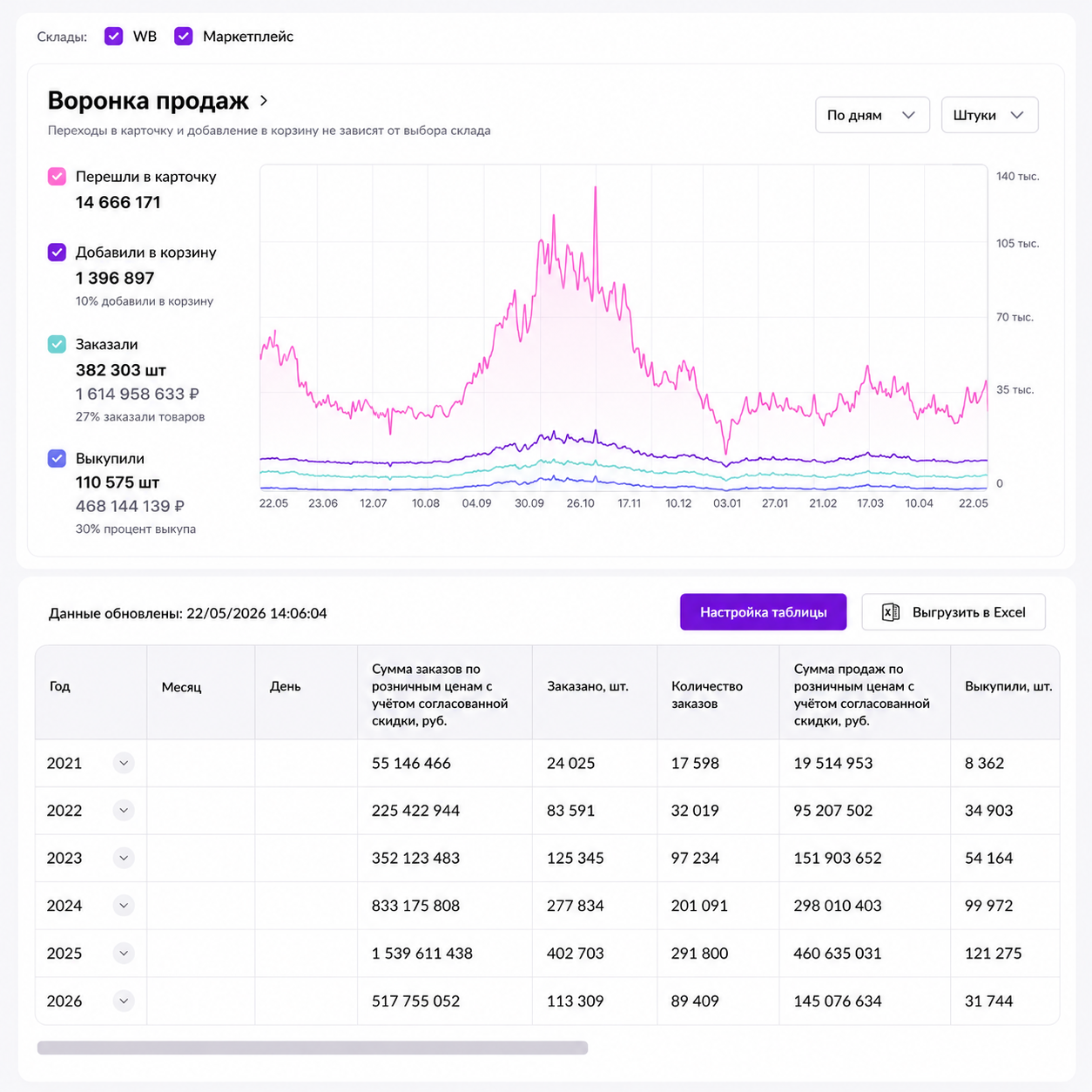Hide the Перешли в карточку series

(57, 177)
